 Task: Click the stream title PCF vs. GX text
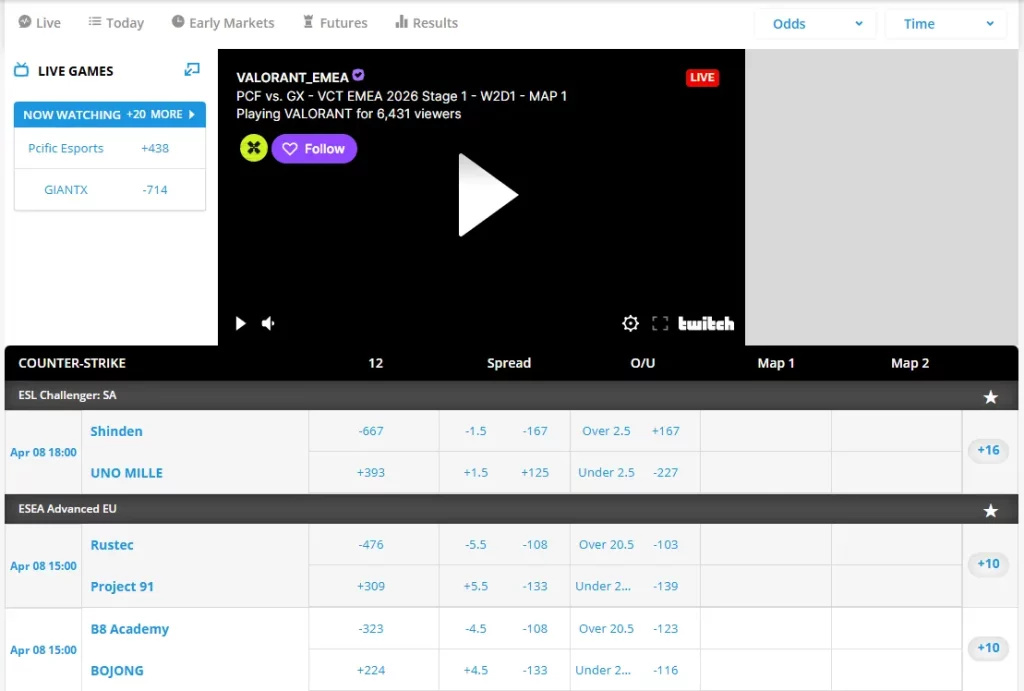[x=401, y=96]
